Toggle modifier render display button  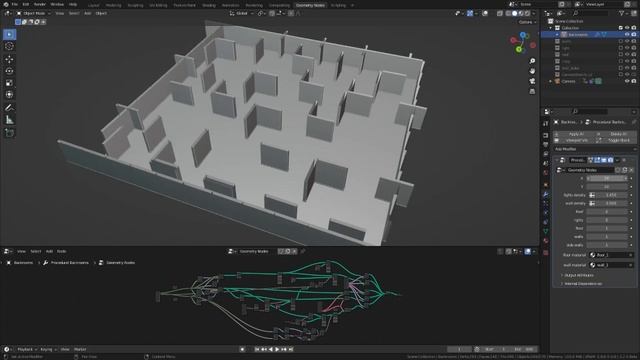coord(610,160)
